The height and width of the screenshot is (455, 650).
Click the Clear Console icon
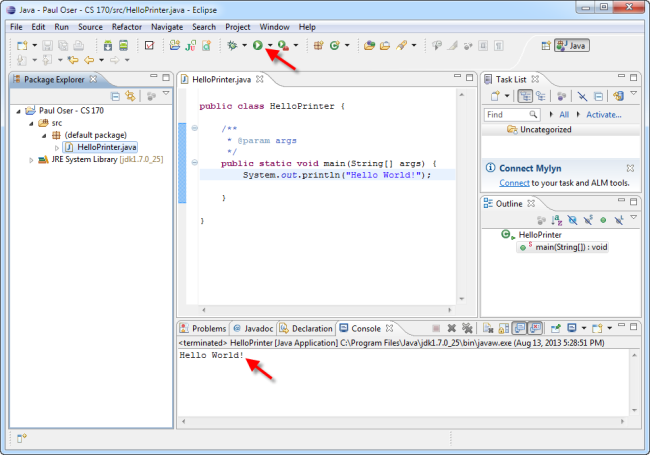point(488,329)
